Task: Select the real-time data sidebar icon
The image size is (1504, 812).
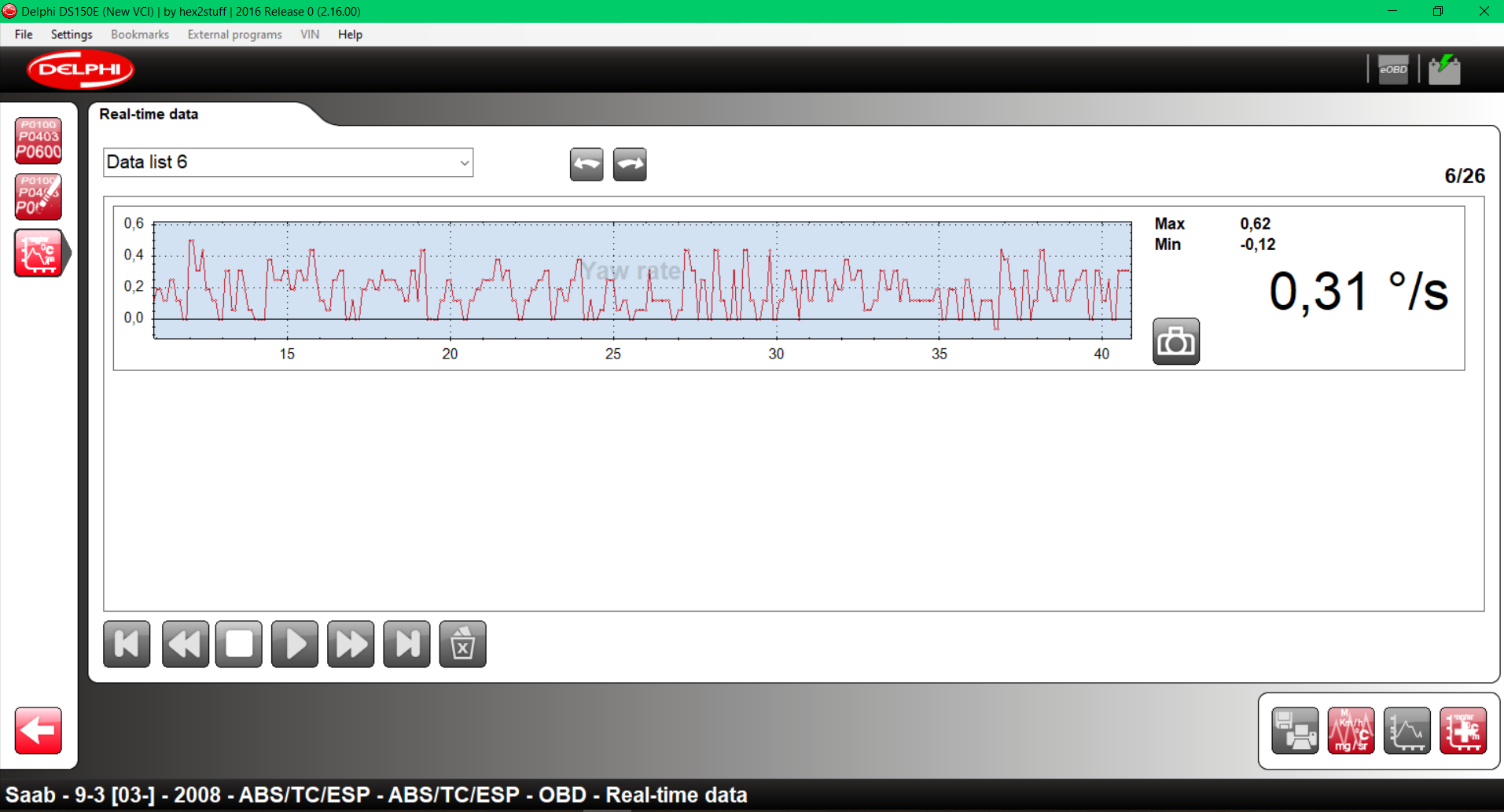Action: [38, 253]
